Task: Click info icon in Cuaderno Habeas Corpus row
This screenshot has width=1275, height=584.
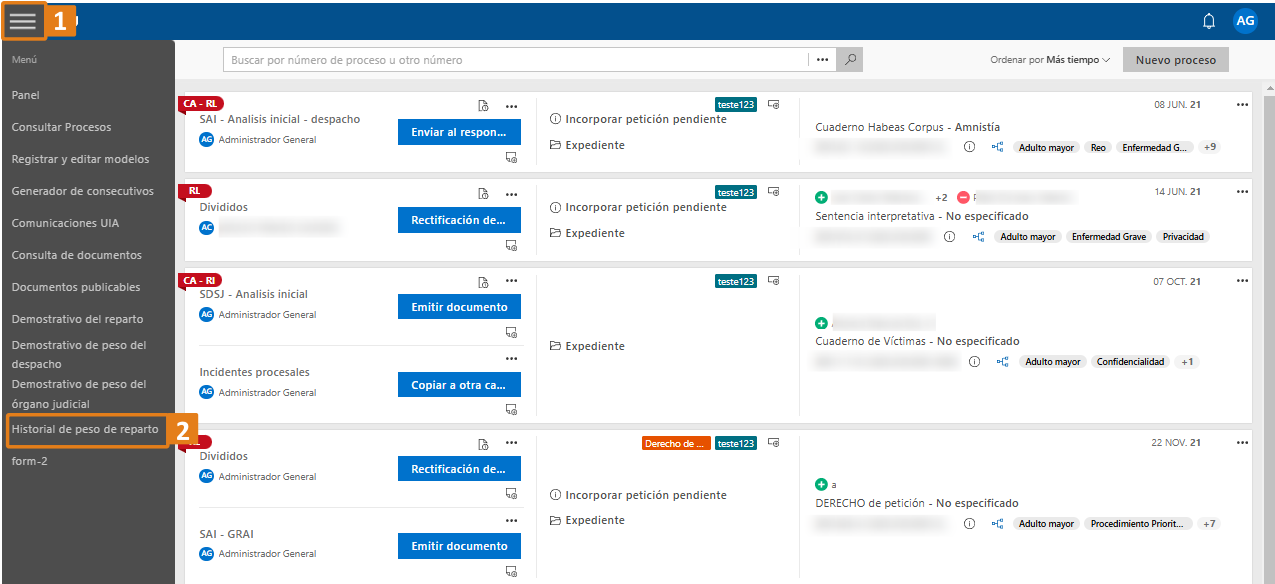Action: tap(969, 147)
